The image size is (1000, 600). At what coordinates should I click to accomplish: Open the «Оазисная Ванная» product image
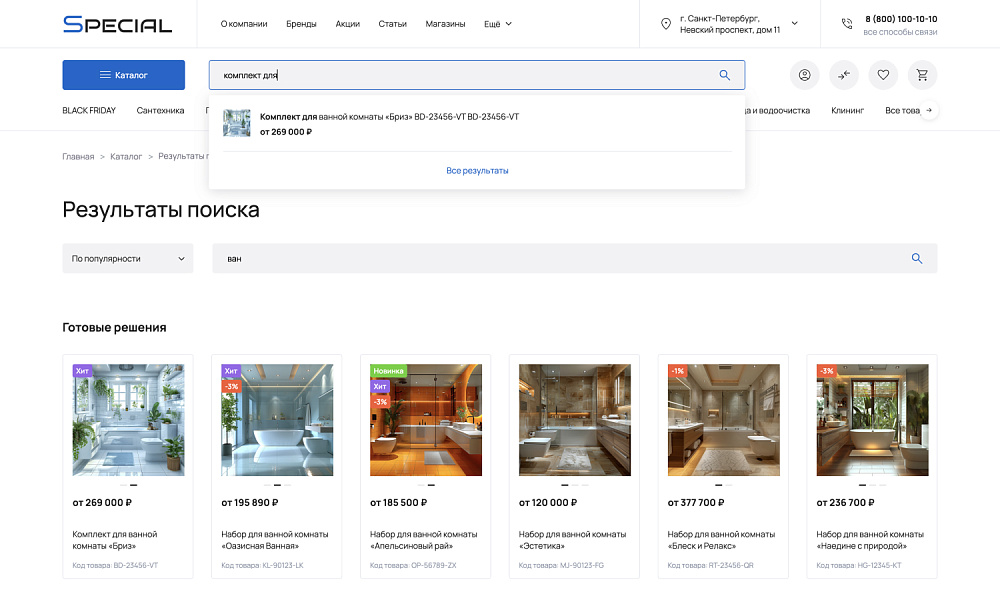(x=276, y=420)
